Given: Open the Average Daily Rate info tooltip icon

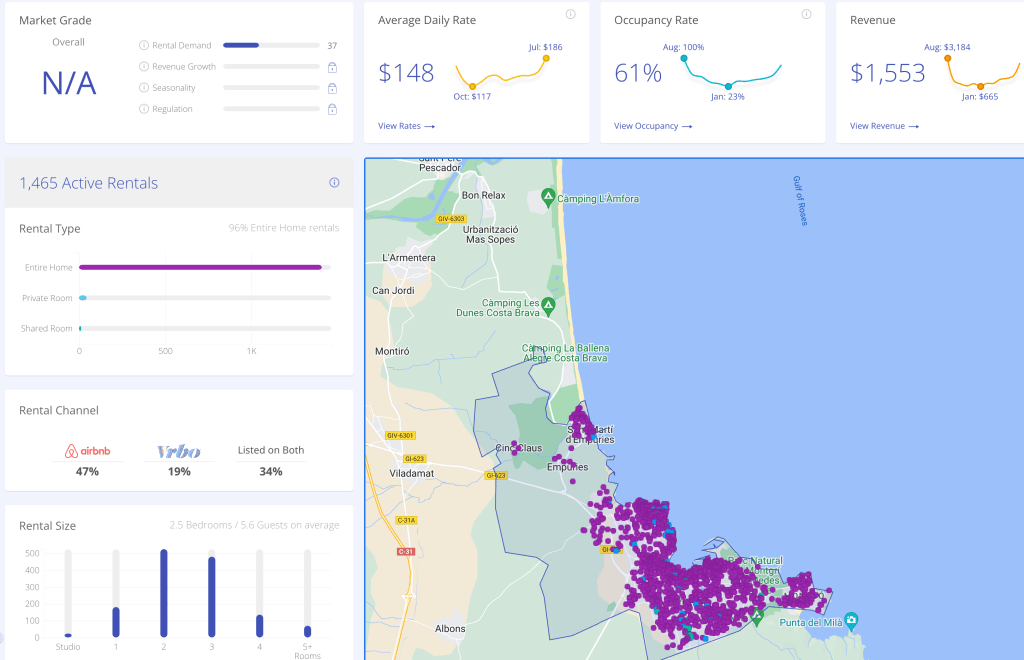Looking at the screenshot, I should (570, 14).
